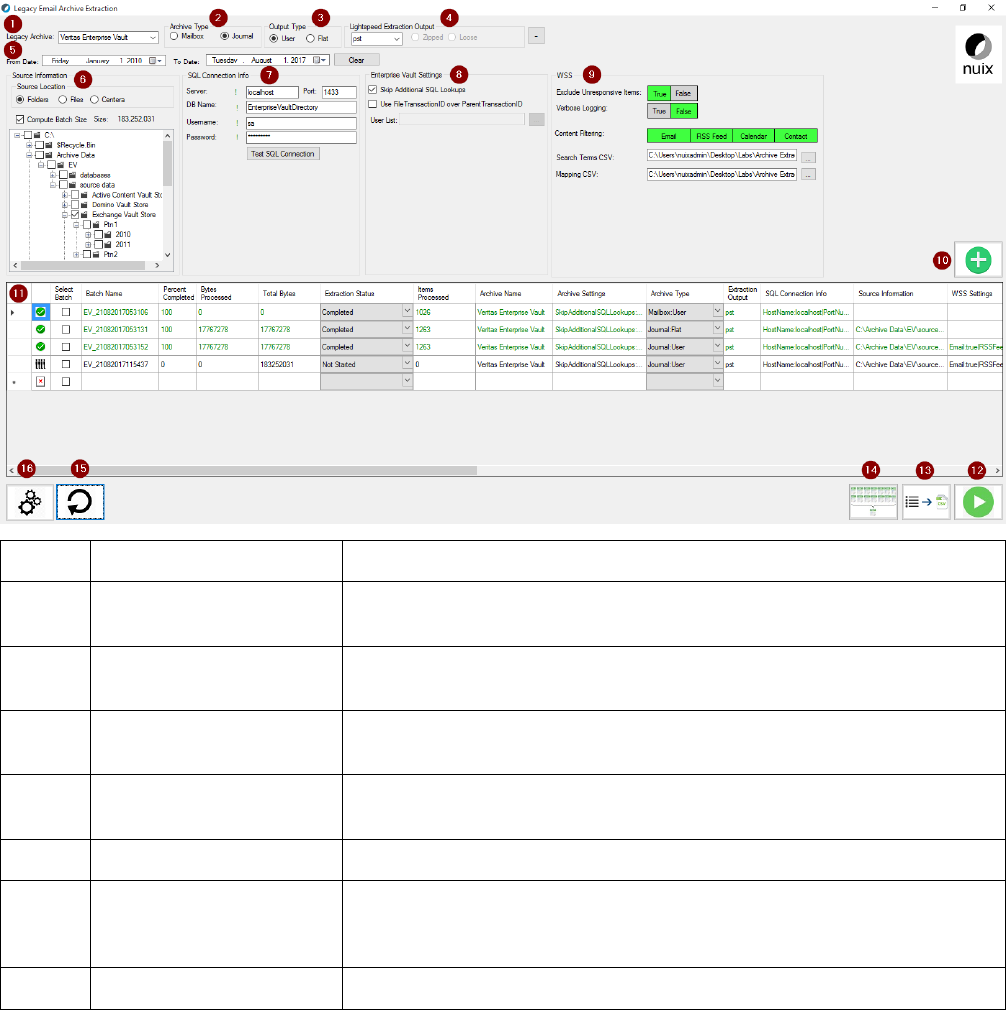Open the Journal:Flat archive type dropdown
The width and height of the screenshot is (1006, 1010).
[x=717, y=329]
